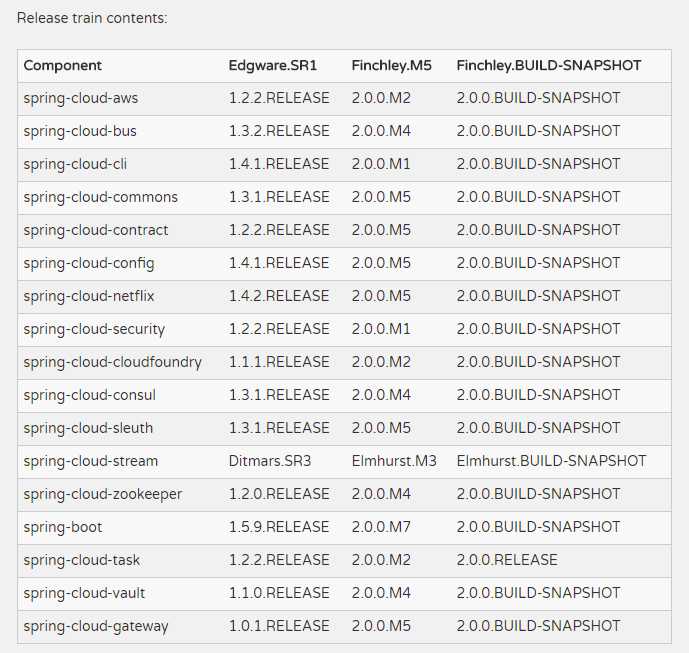Select the spring-cloud-stream component name
The height and width of the screenshot is (653, 689).
[91, 461]
